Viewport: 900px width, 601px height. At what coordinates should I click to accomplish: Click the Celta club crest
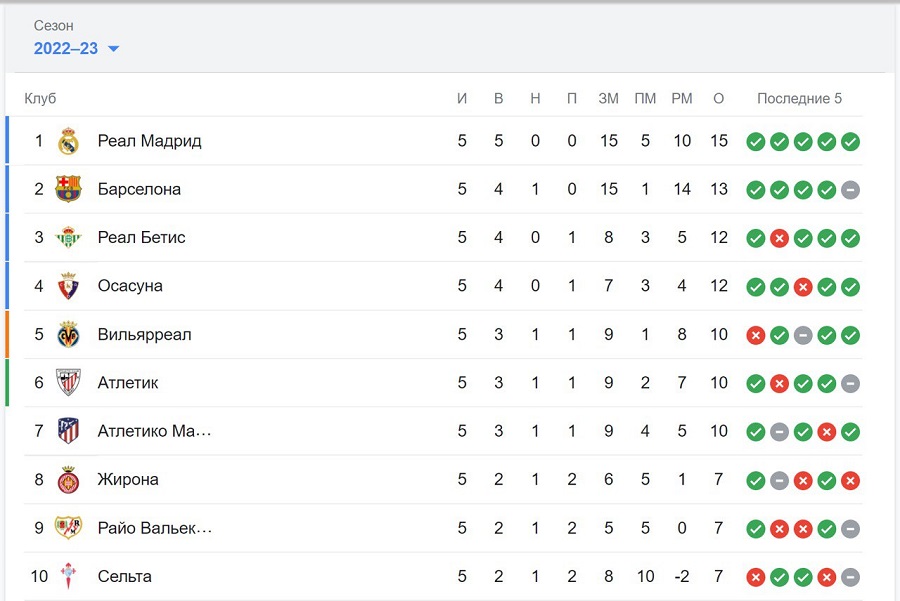click(x=68, y=576)
